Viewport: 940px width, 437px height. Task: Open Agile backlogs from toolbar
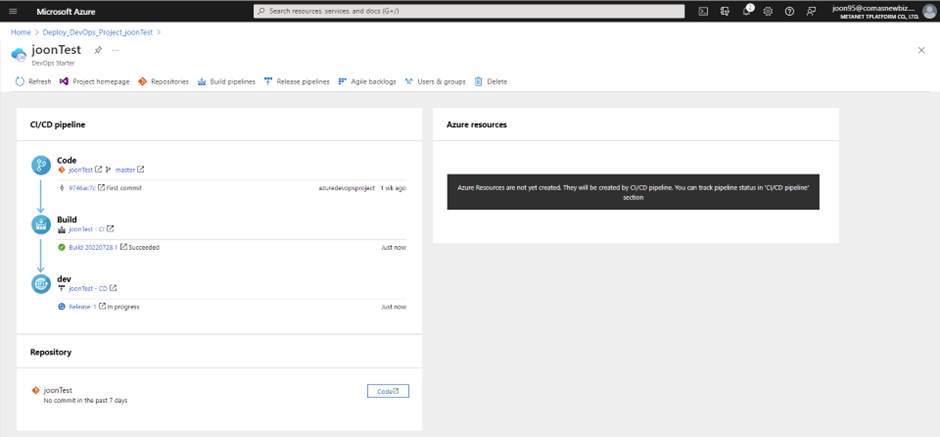[x=367, y=82]
